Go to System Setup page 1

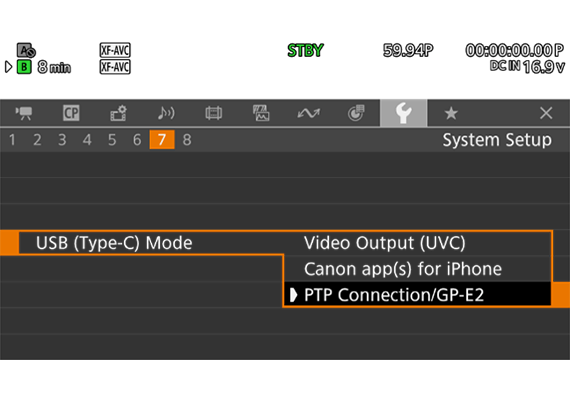[12, 140]
